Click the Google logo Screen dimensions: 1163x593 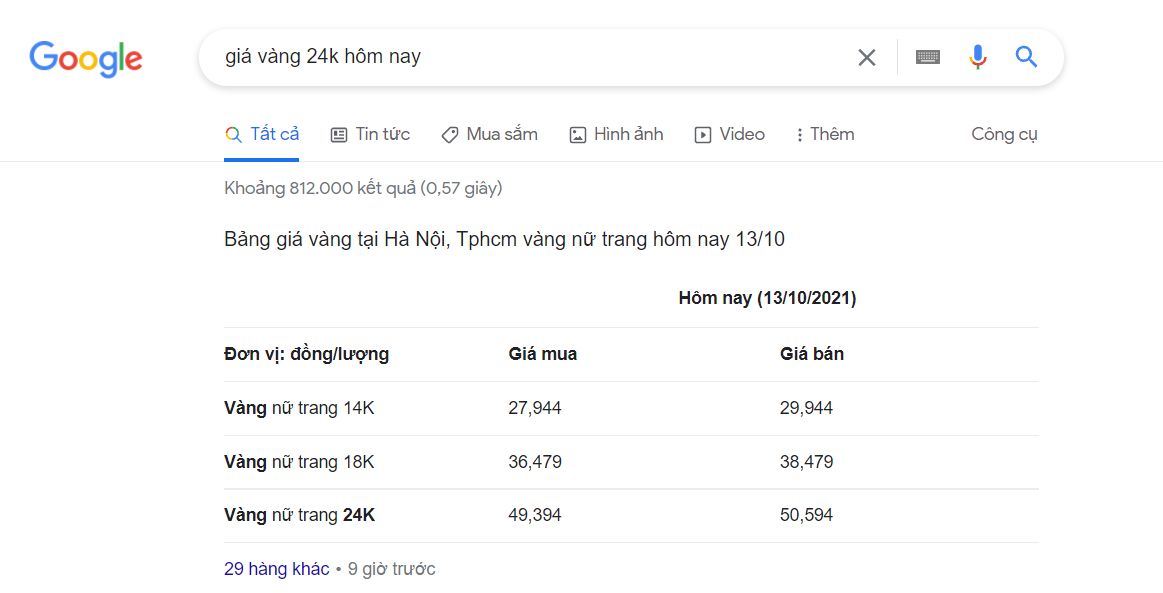[85, 59]
